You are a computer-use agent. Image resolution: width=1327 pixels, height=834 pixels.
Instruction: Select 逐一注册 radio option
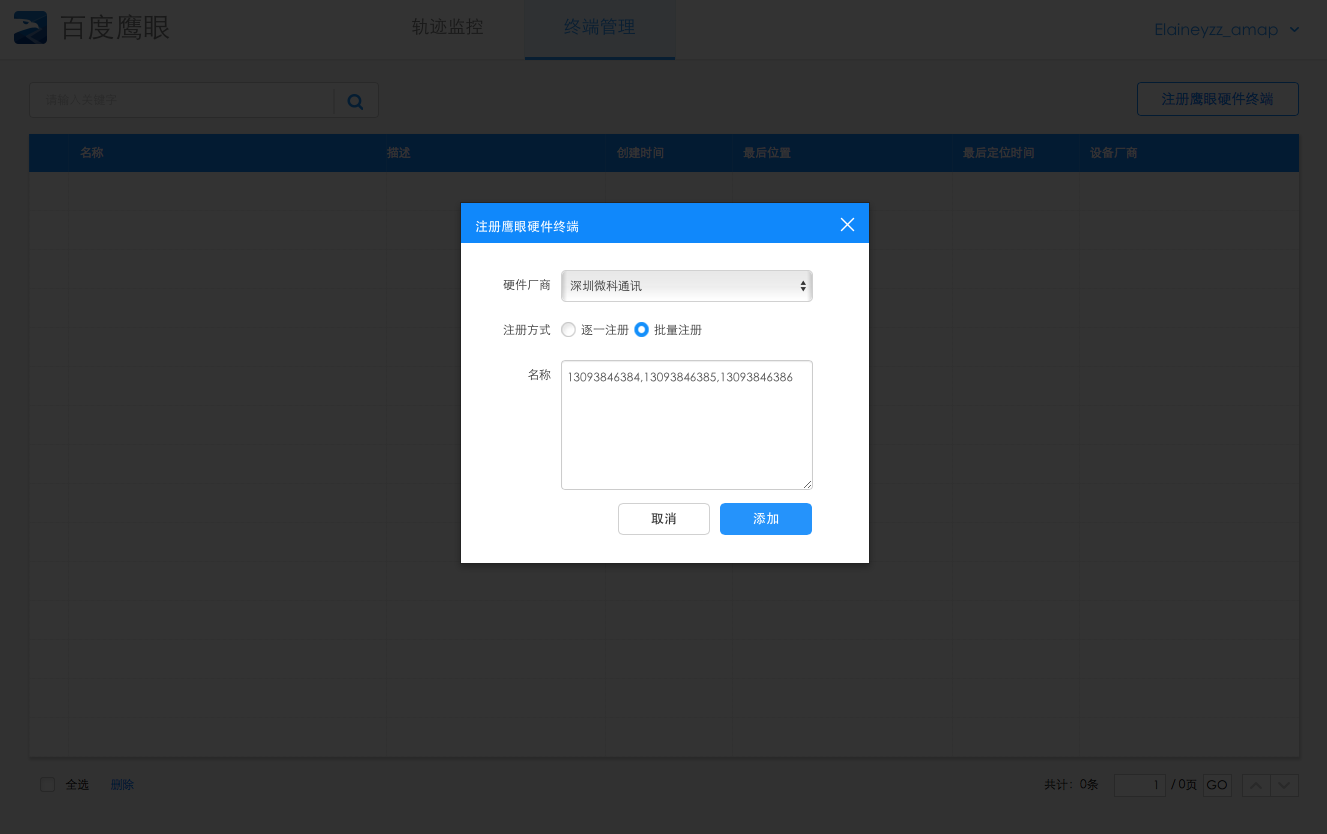coord(569,330)
